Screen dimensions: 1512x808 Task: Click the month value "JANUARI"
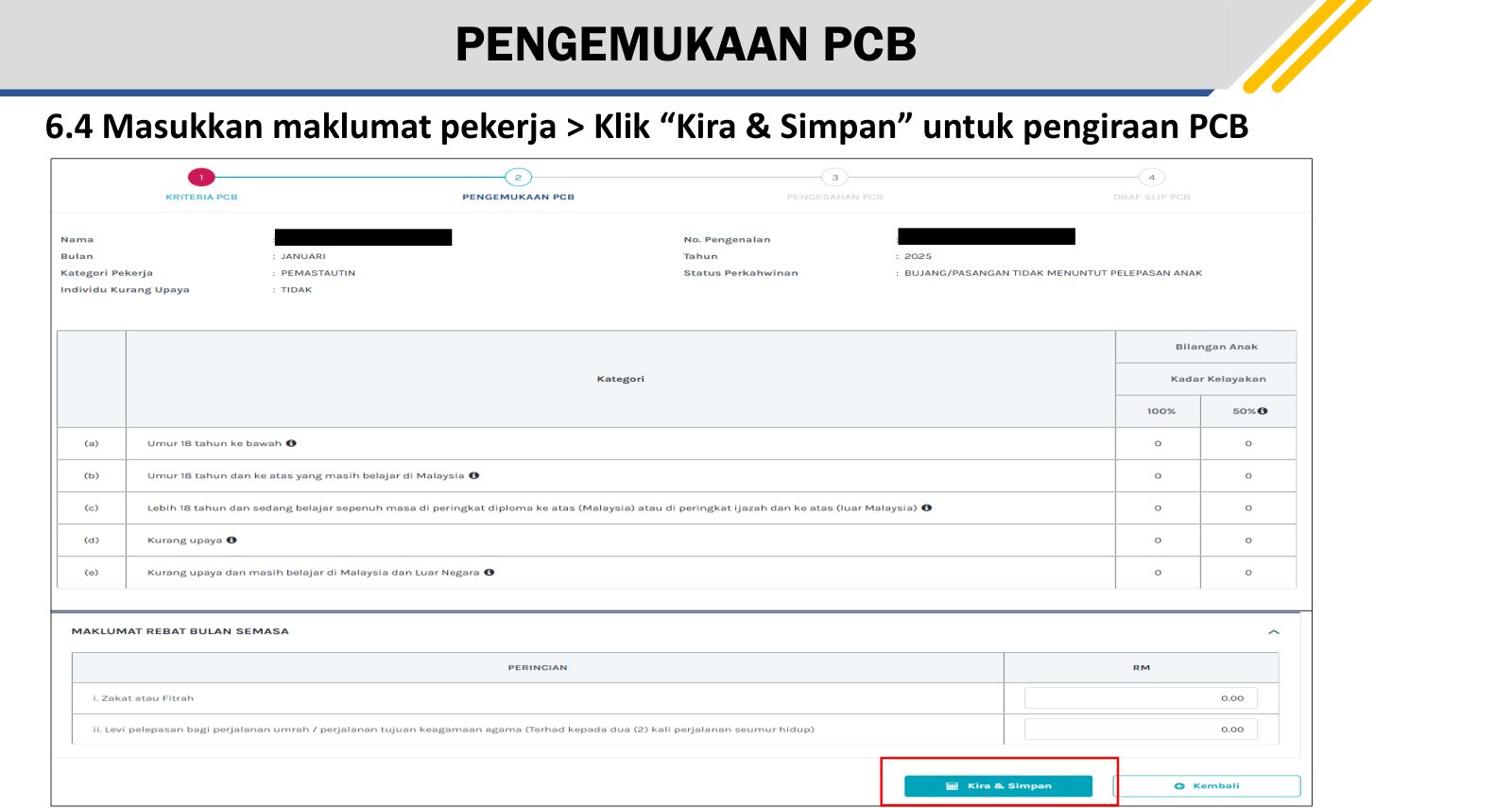303,256
